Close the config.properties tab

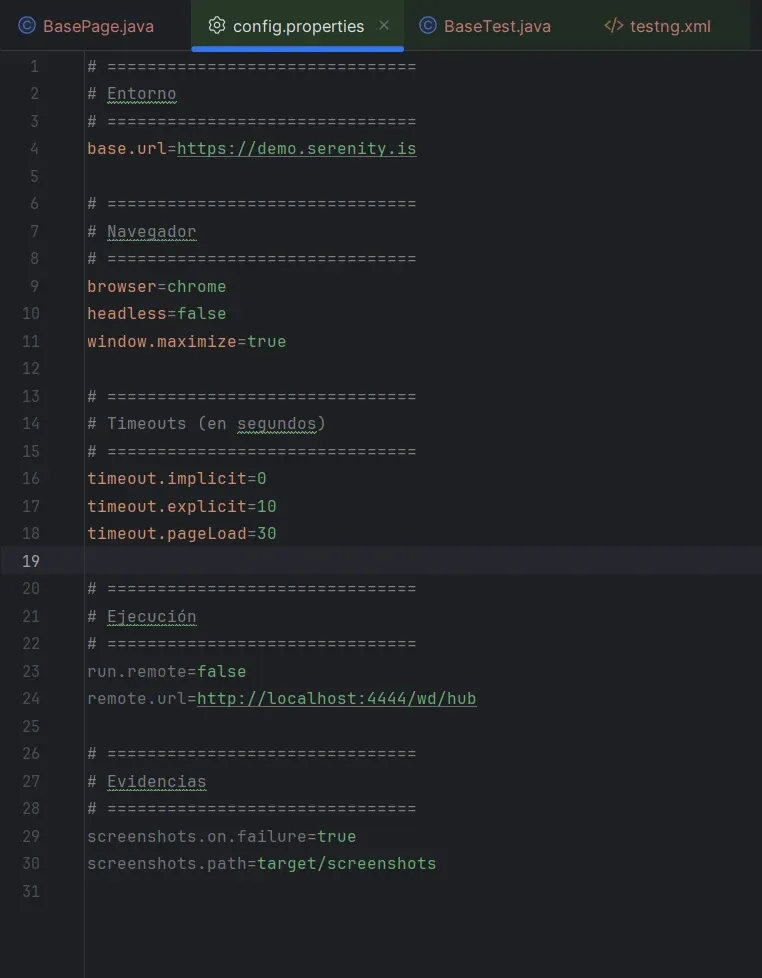tap(383, 27)
